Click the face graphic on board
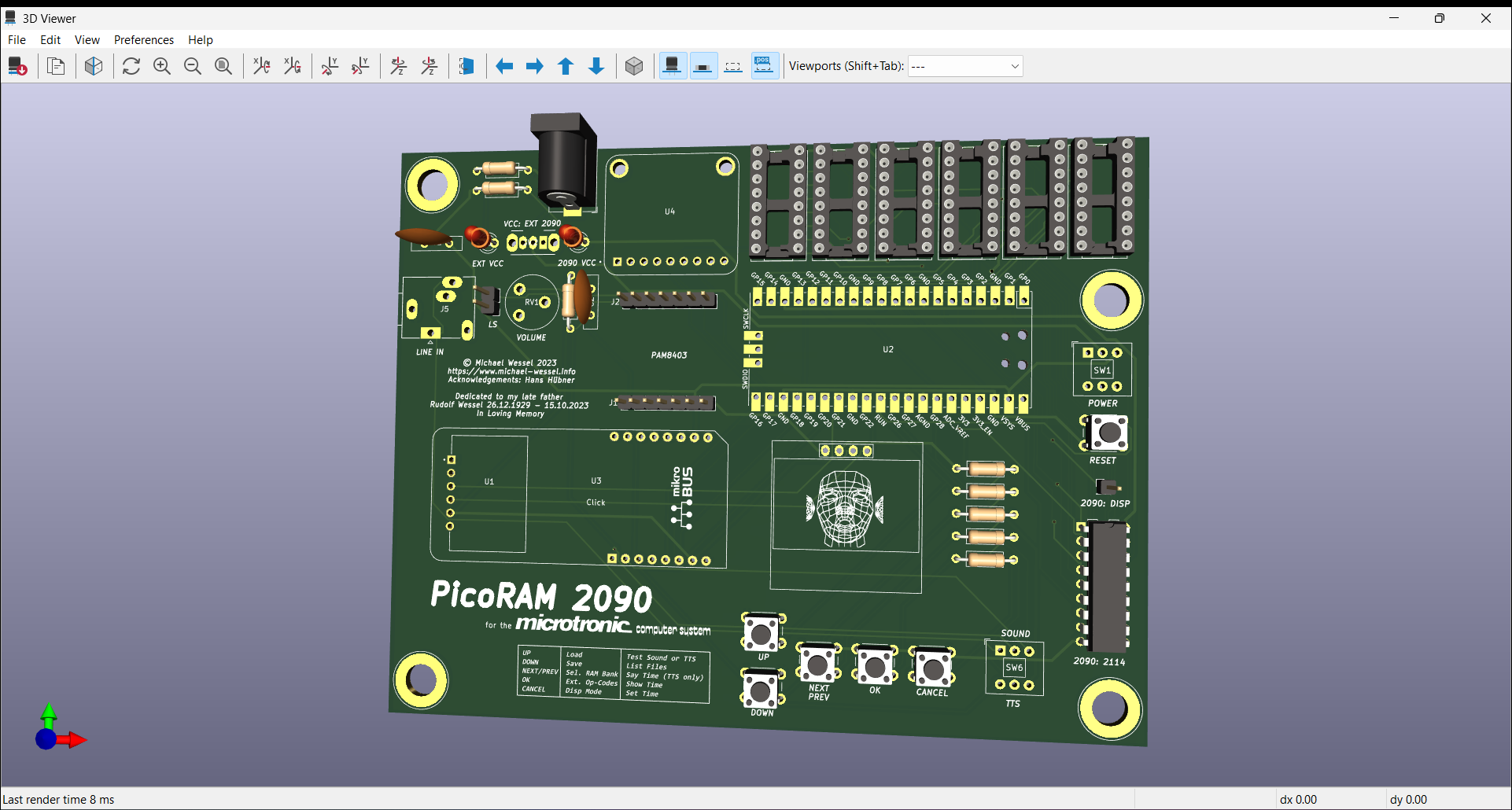This screenshot has width=1512, height=810. [846, 508]
